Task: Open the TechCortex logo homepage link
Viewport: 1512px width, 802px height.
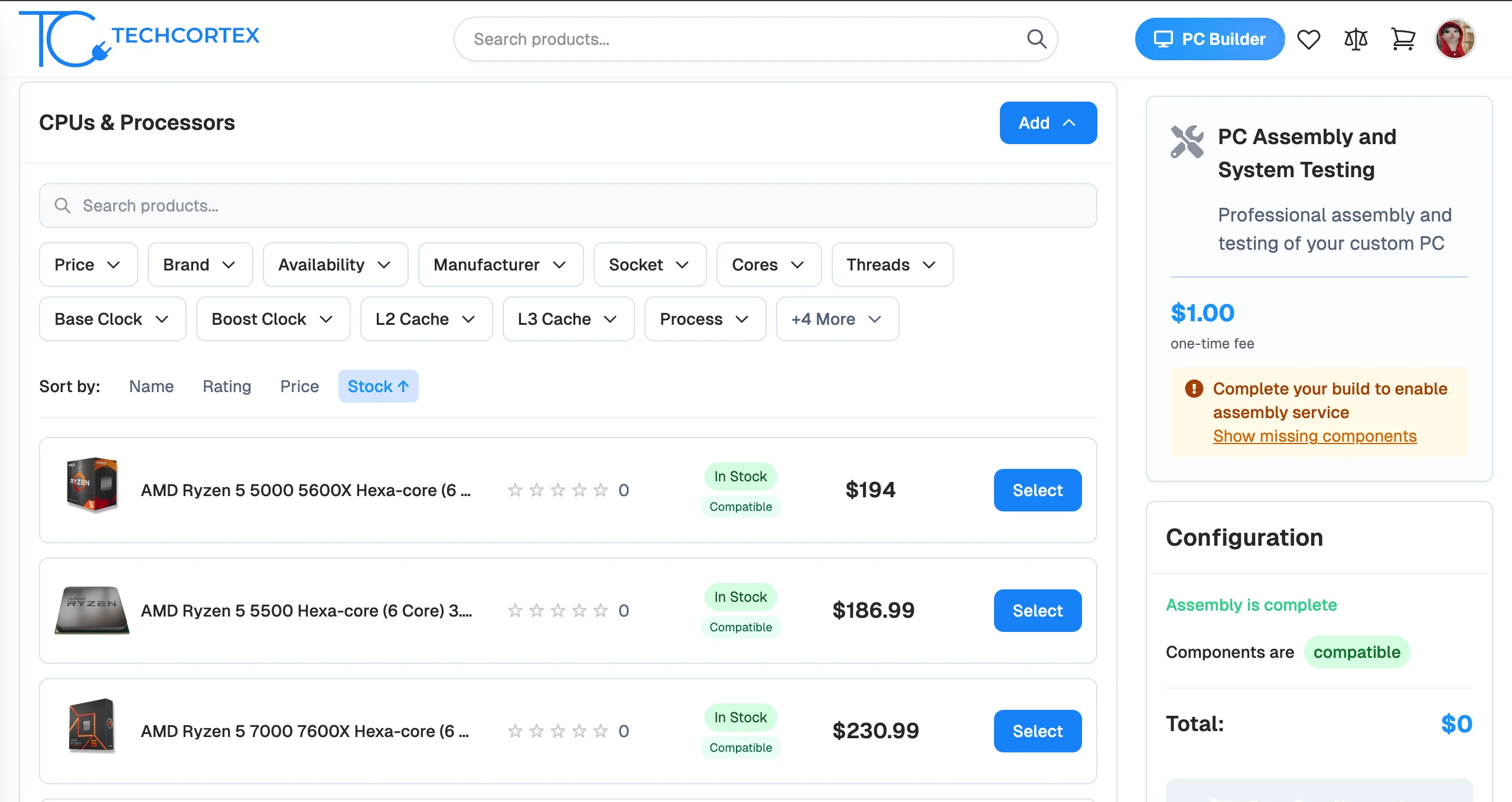Action: [139, 38]
